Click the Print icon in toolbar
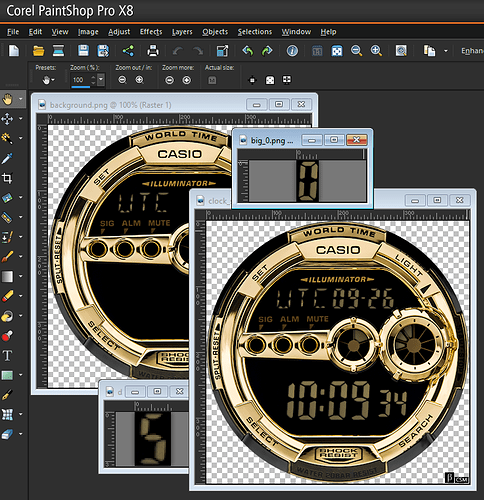Viewport: 484px width, 500px height. pyautogui.click(x=153, y=51)
